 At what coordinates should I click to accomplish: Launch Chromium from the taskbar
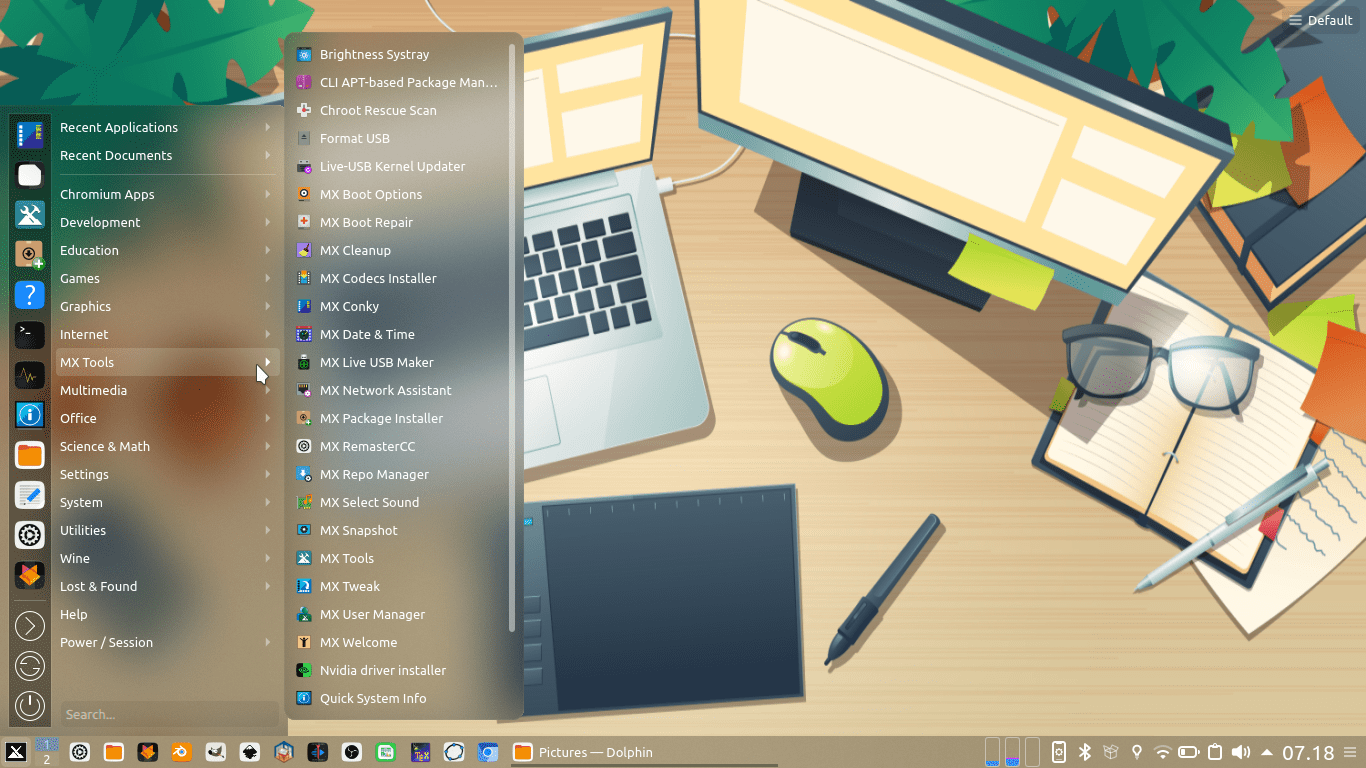click(x=488, y=752)
